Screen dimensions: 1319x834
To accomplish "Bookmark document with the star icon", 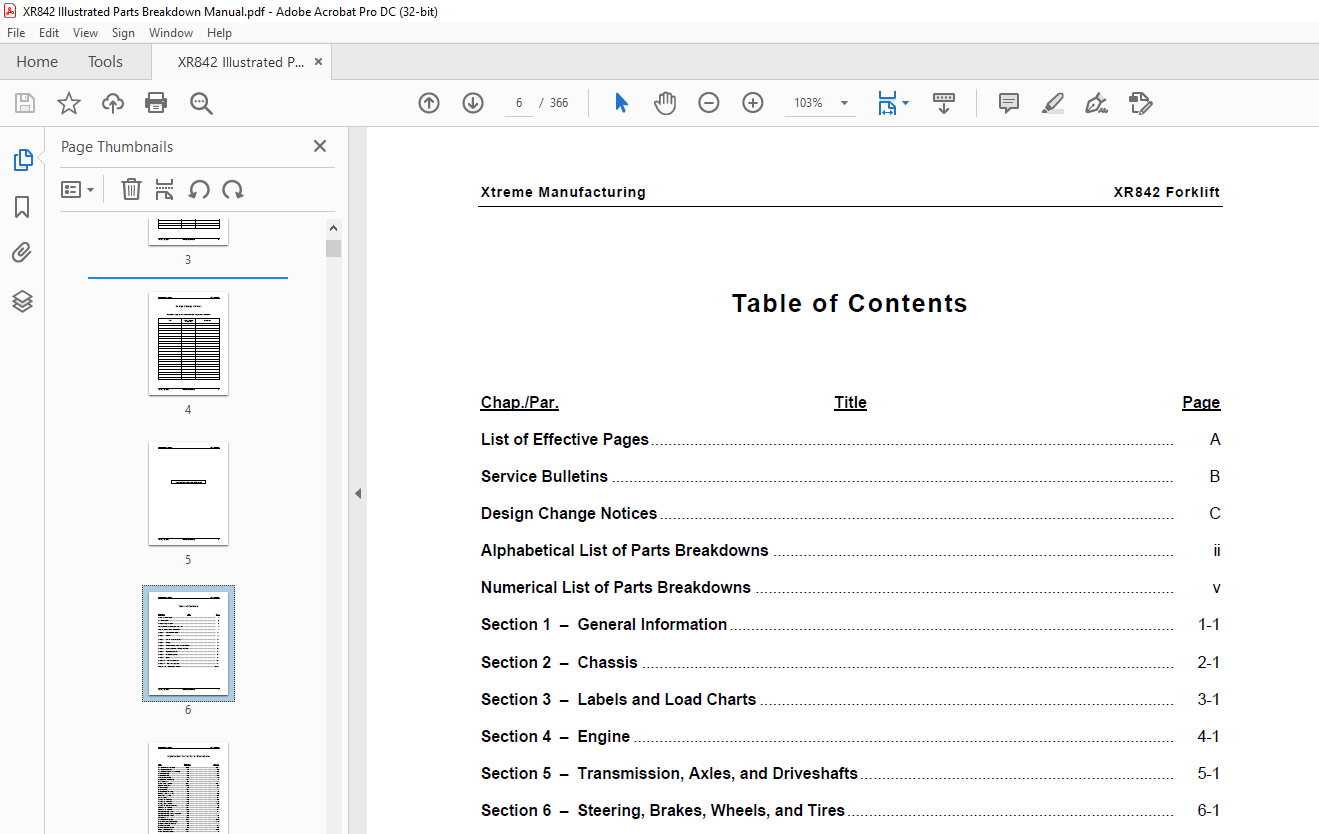I will 68,103.
